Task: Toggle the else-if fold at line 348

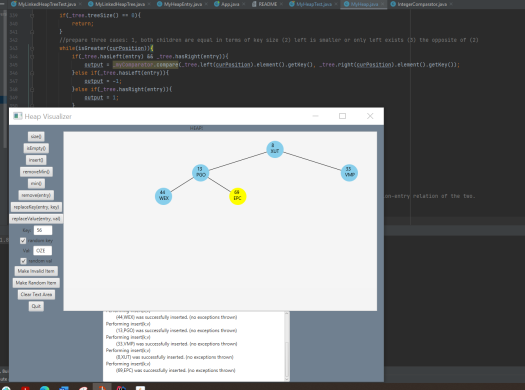Action: (x=32, y=89)
